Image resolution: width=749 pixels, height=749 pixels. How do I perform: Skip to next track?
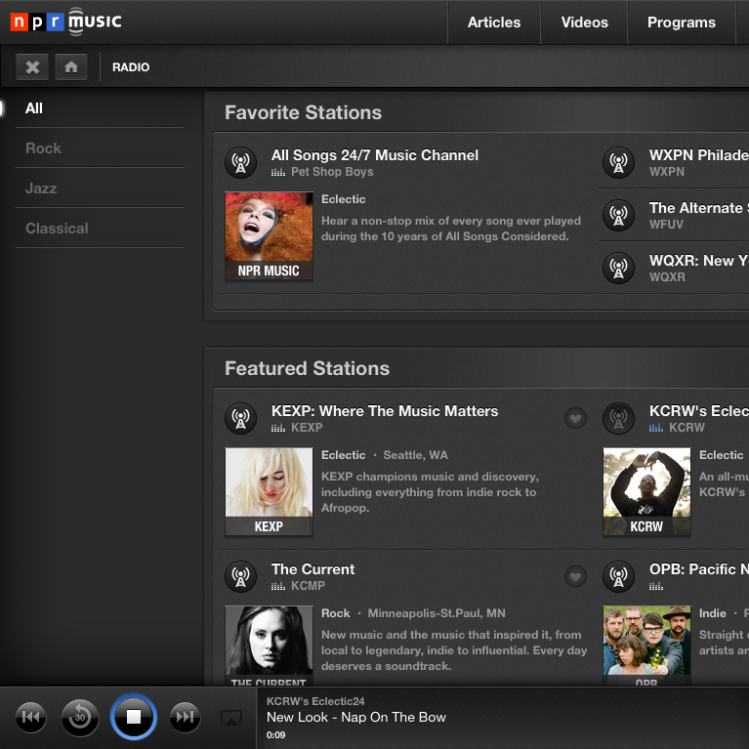pyautogui.click(x=185, y=717)
